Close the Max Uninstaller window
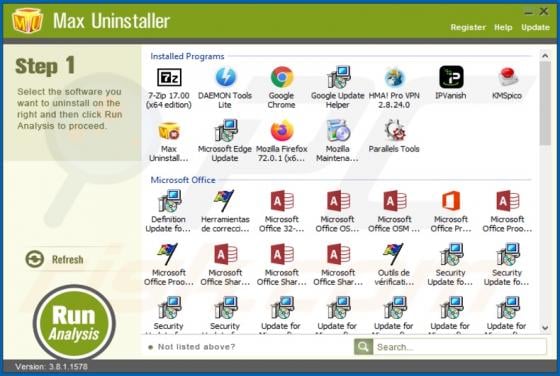 544,12
